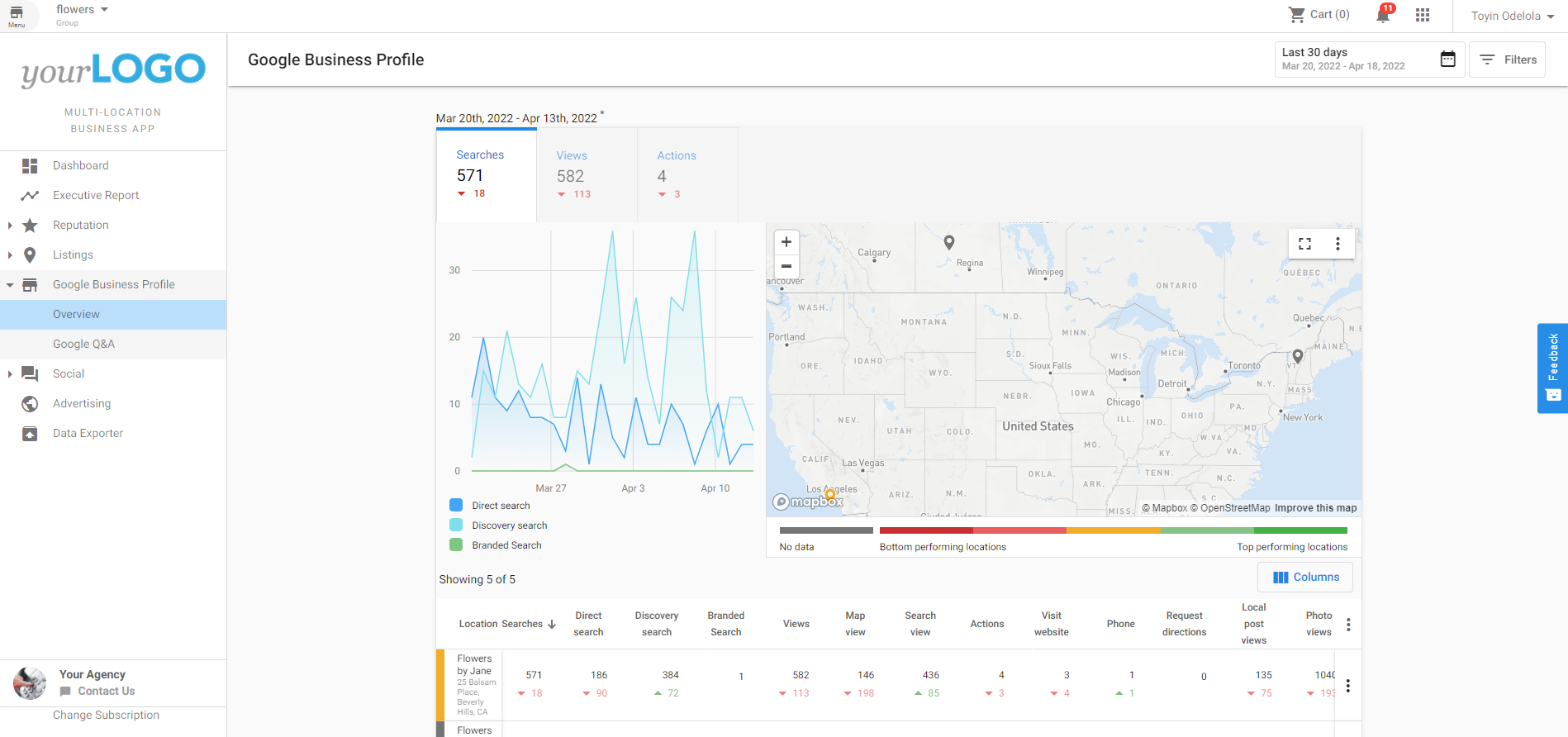
Task: Collapse the Google Business Profile section
Action: pyautogui.click(x=10, y=284)
